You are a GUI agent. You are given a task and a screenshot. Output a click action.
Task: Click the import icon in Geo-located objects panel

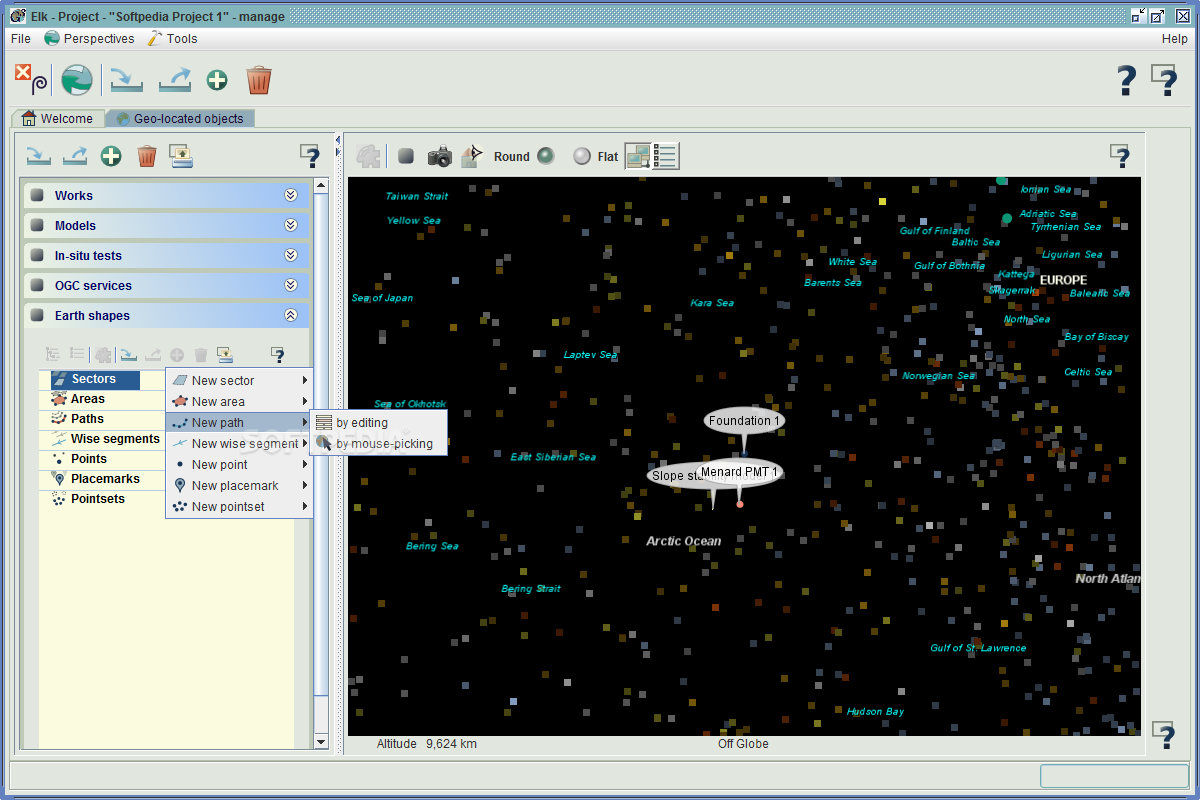(38, 156)
